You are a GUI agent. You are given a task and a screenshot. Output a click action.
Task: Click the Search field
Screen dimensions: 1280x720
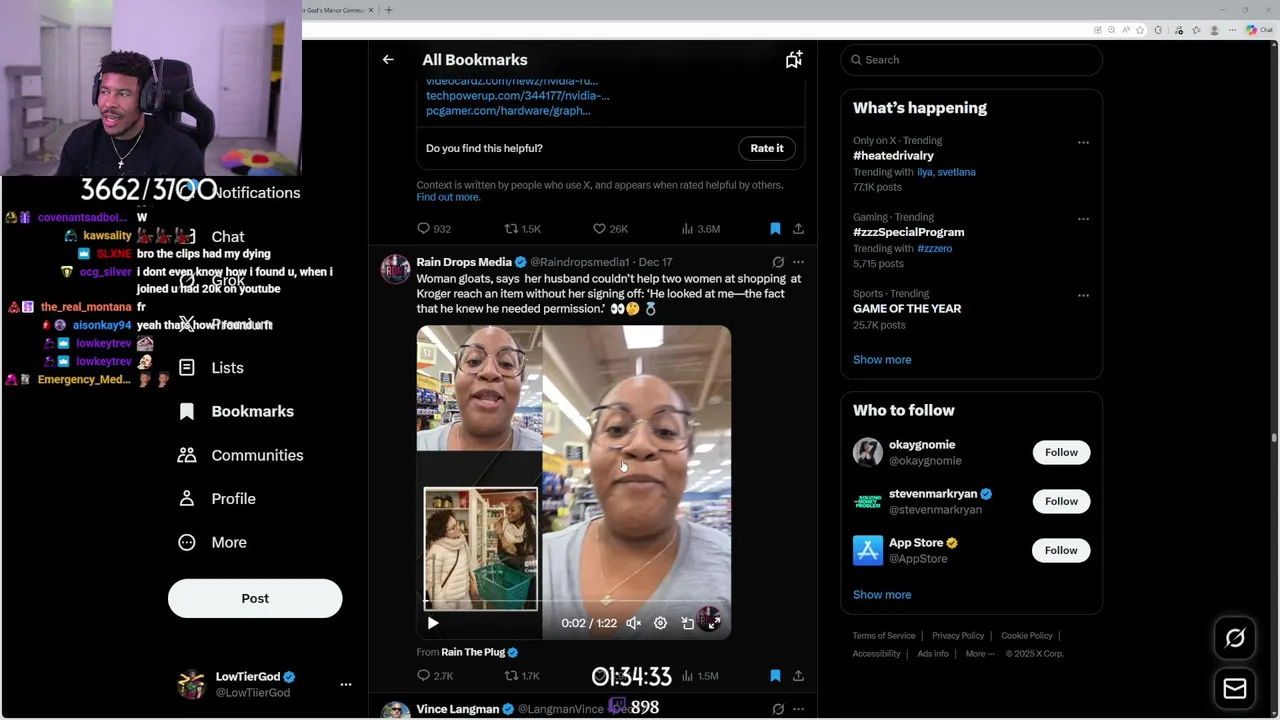pos(971,60)
